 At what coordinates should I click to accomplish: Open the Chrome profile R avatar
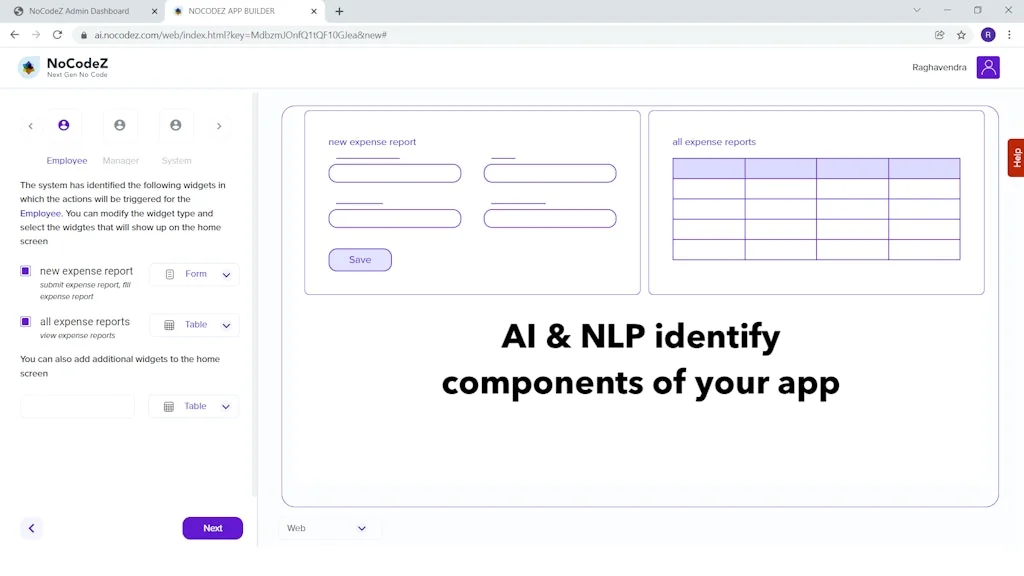pyautogui.click(x=988, y=35)
